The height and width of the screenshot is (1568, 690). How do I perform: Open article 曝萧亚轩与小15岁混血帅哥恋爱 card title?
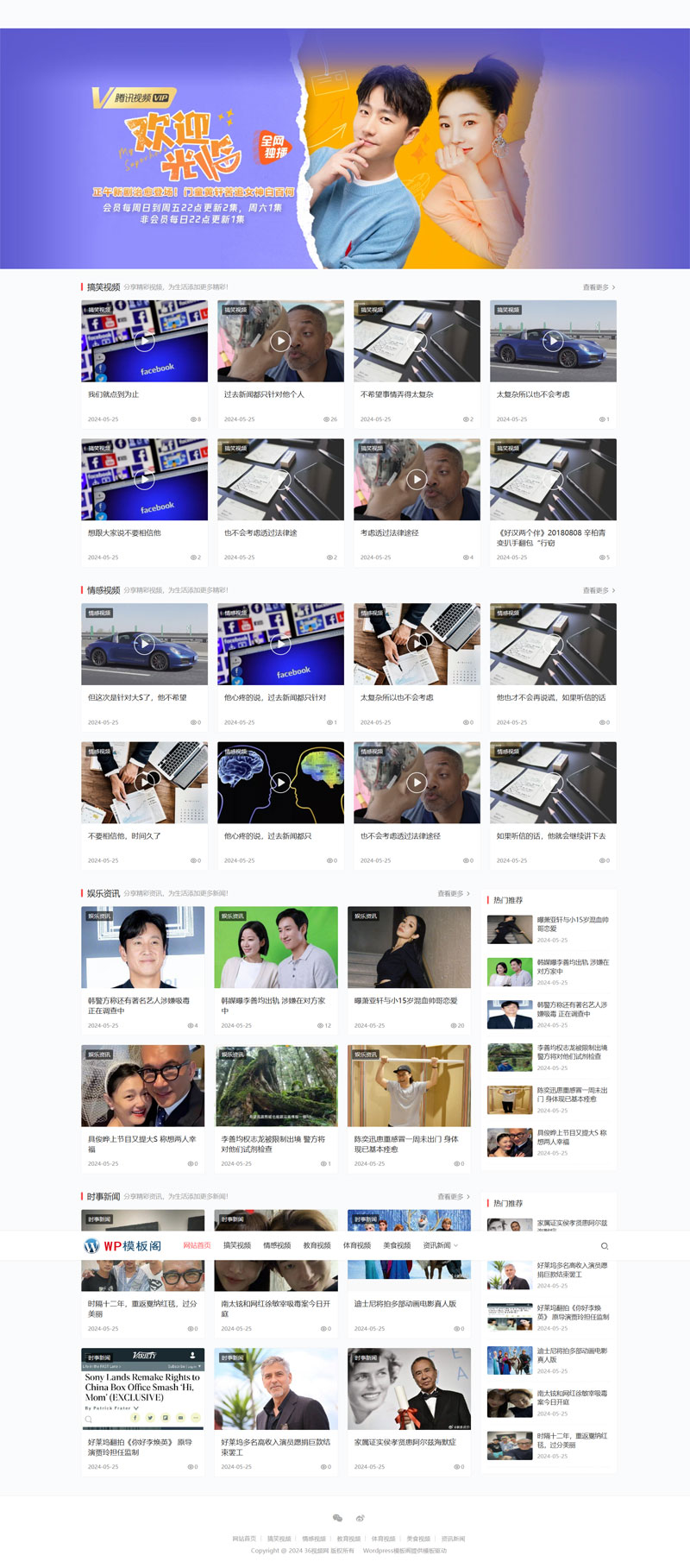tap(405, 1001)
